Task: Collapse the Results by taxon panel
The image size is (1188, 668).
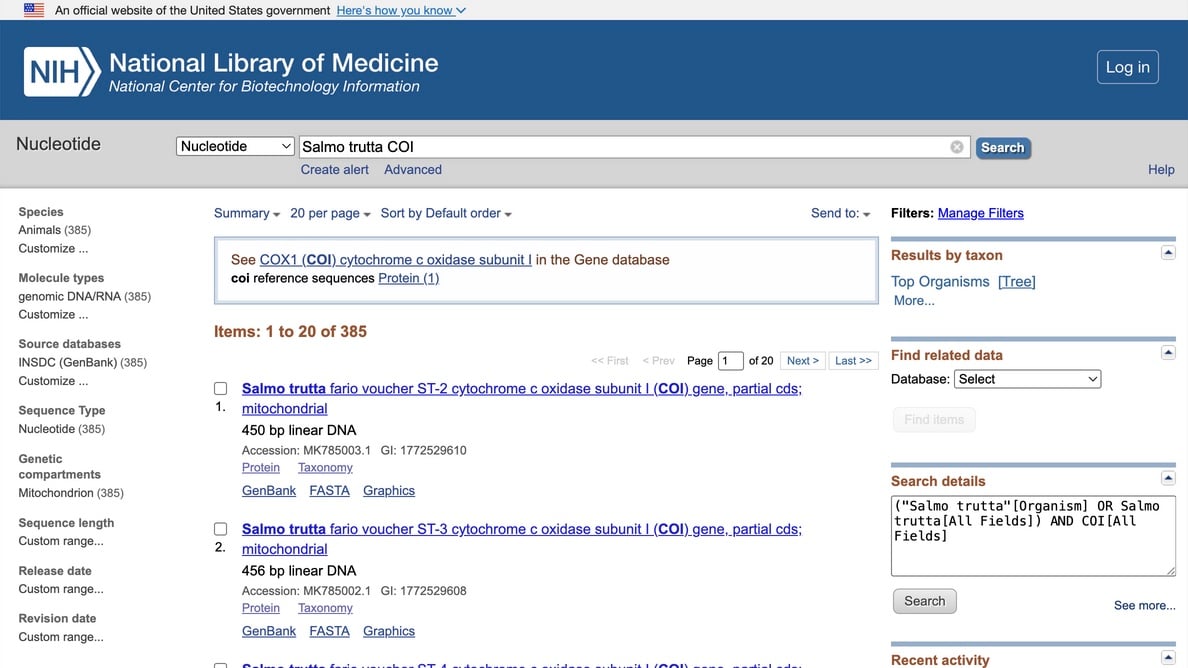Action: click(1168, 252)
